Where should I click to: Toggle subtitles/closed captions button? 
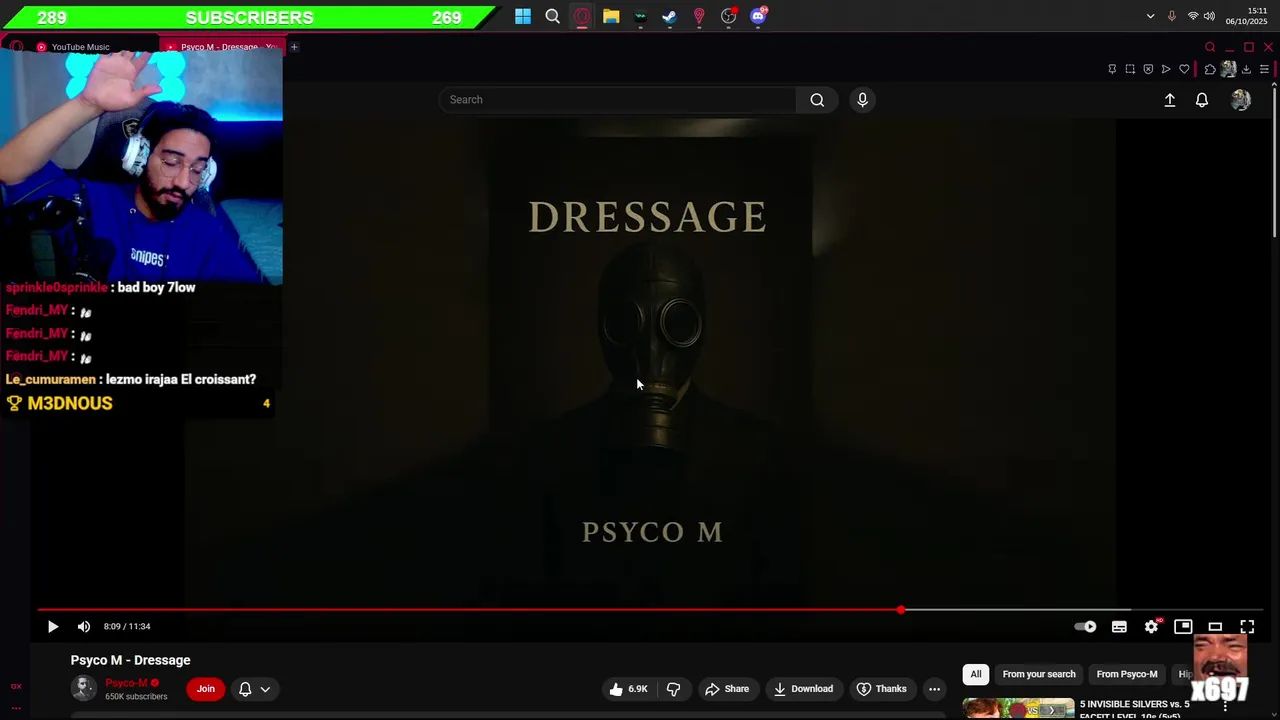(1119, 626)
